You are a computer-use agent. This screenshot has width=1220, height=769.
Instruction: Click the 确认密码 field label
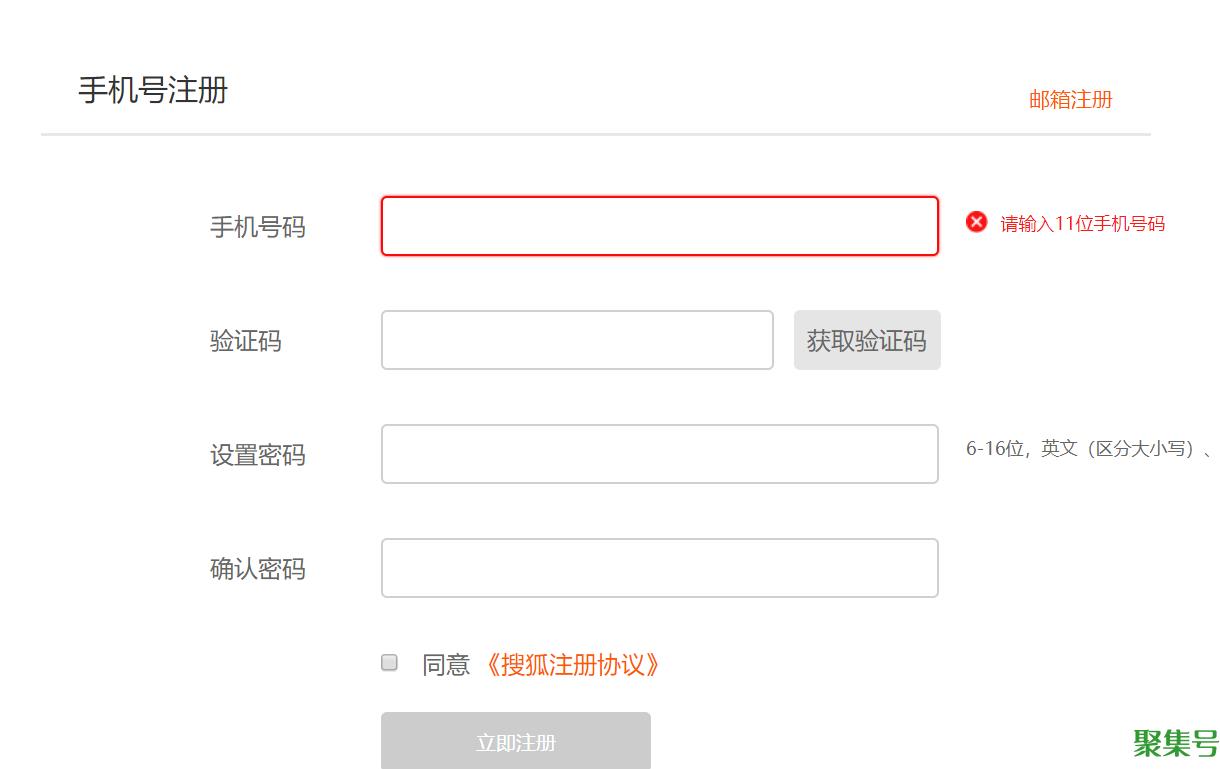click(x=258, y=569)
